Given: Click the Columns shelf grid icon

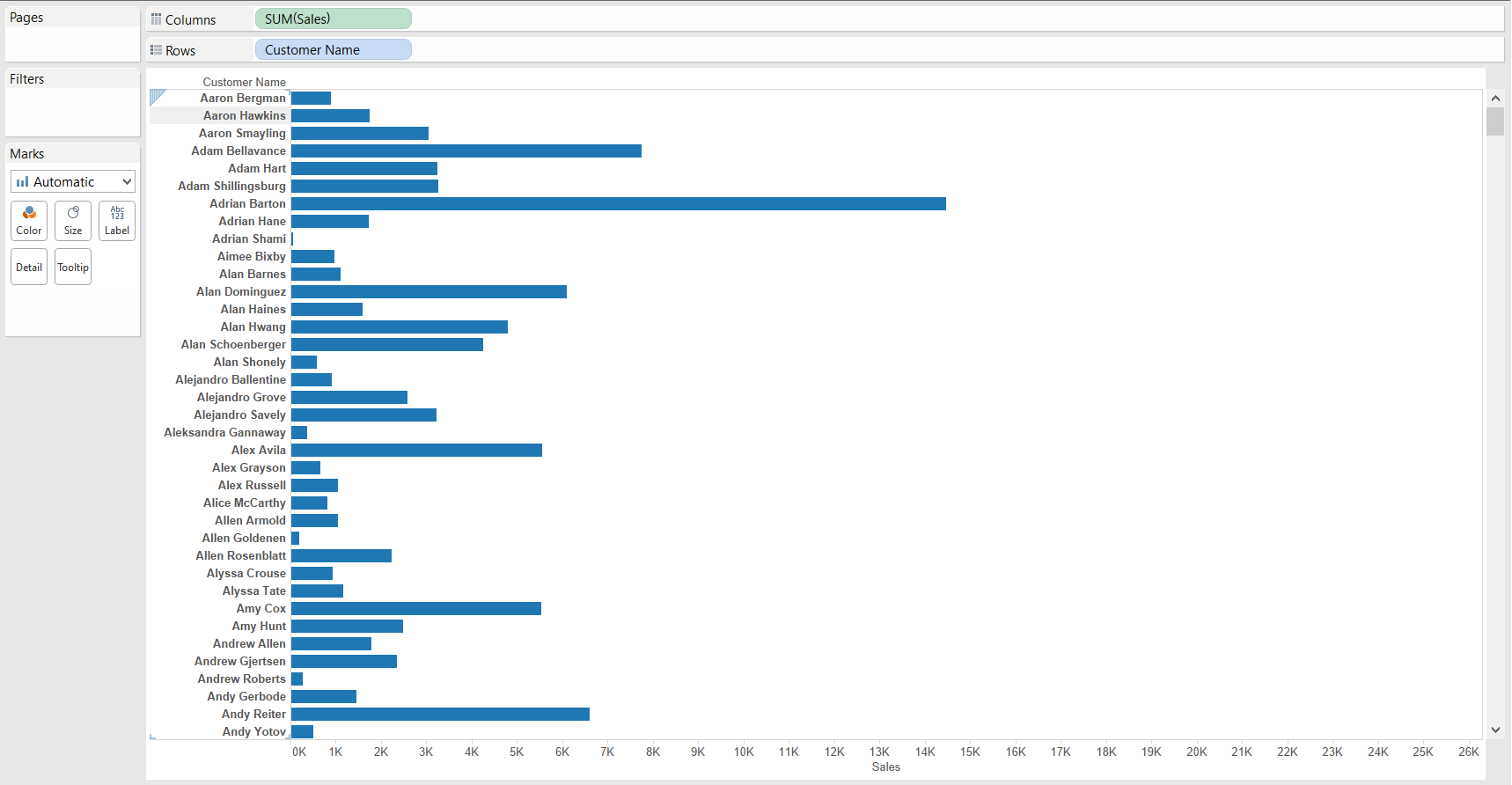Looking at the screenshot, I should coord(156,19).
